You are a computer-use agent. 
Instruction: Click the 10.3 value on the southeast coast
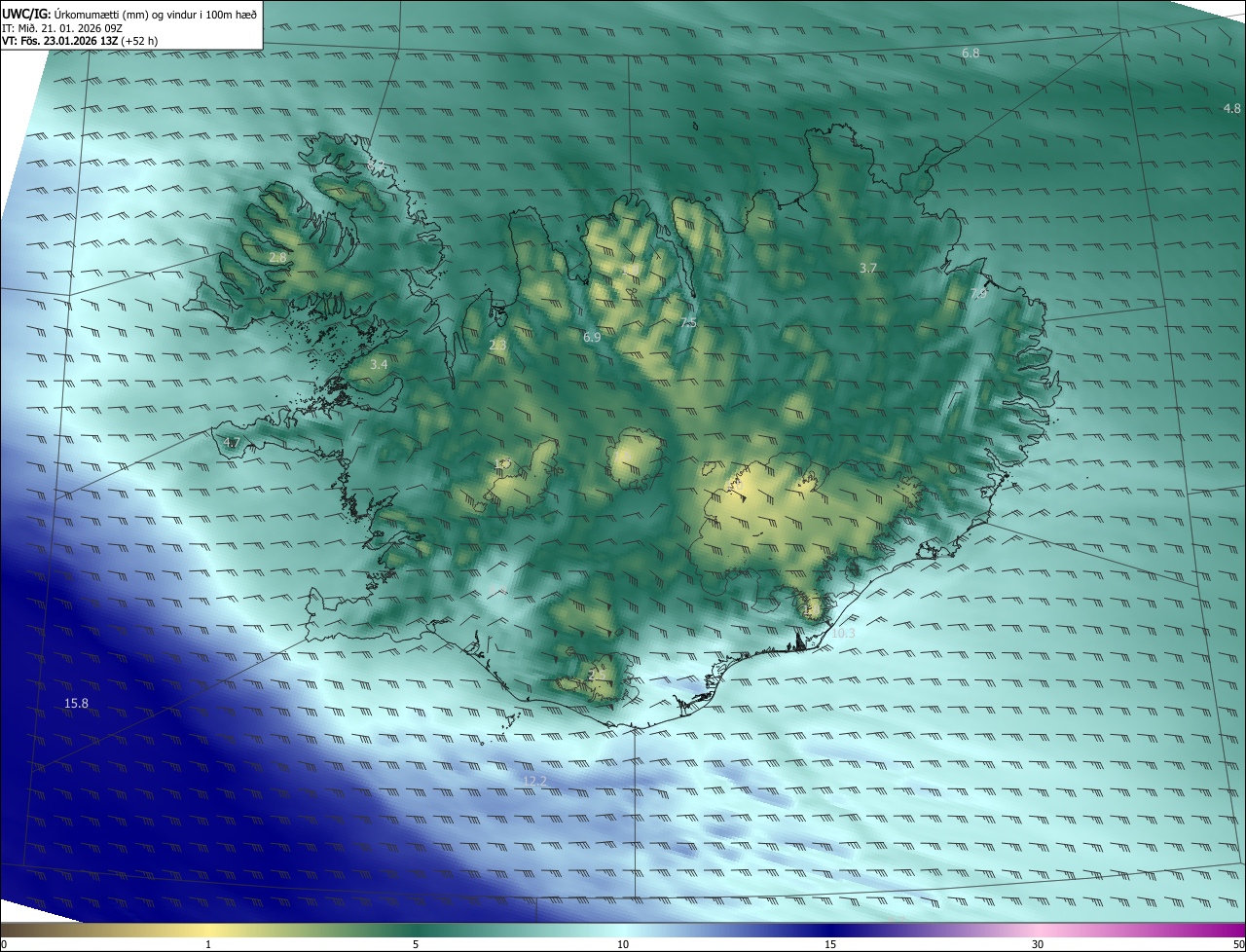click(843, 633)
